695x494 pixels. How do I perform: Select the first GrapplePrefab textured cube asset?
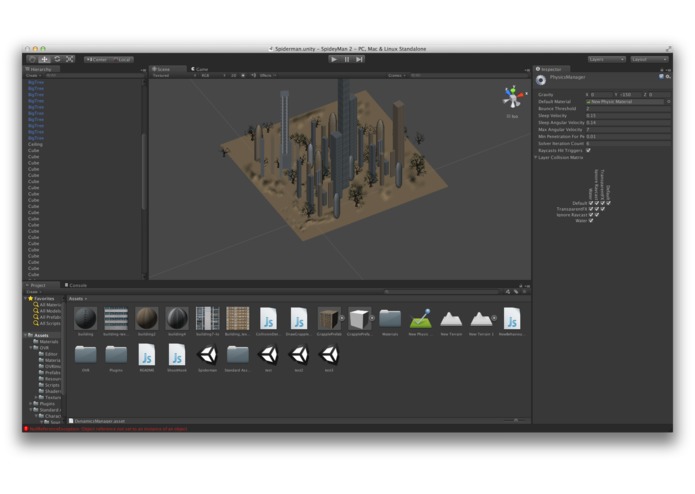329,321
